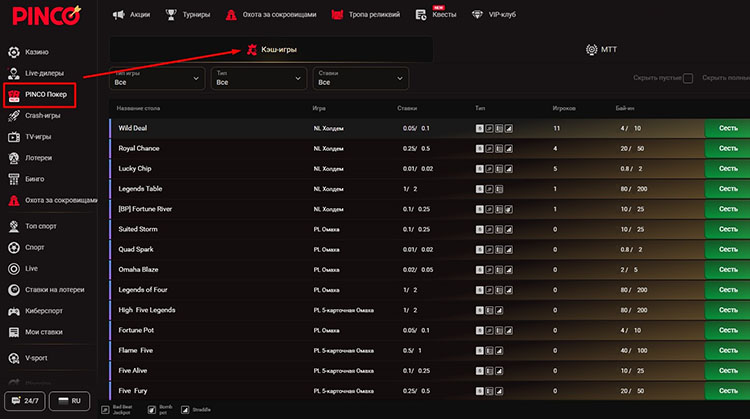750x419 pixels.
Task: Sort by Название стола column header
Action: coord(138,109)
